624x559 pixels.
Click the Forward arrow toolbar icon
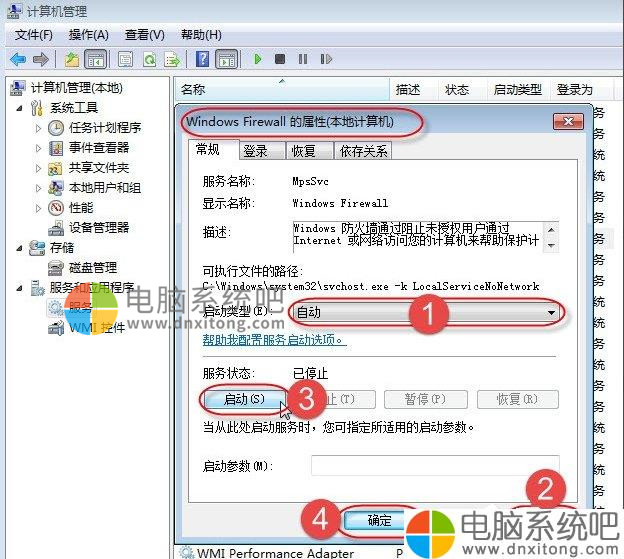[40, 59]
